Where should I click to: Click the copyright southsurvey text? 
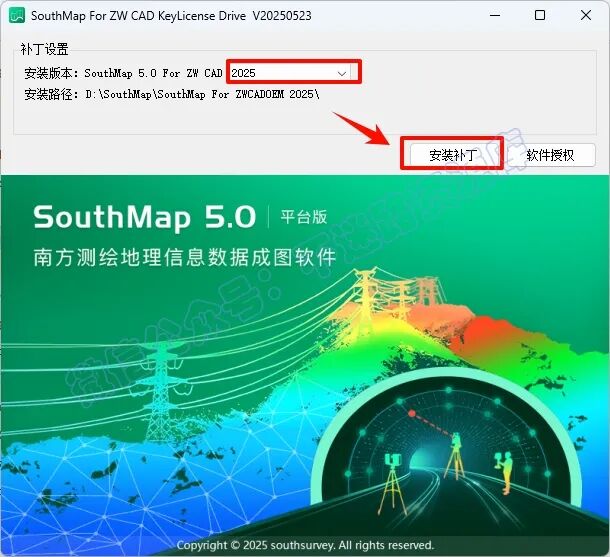click(x=305, y=545)
